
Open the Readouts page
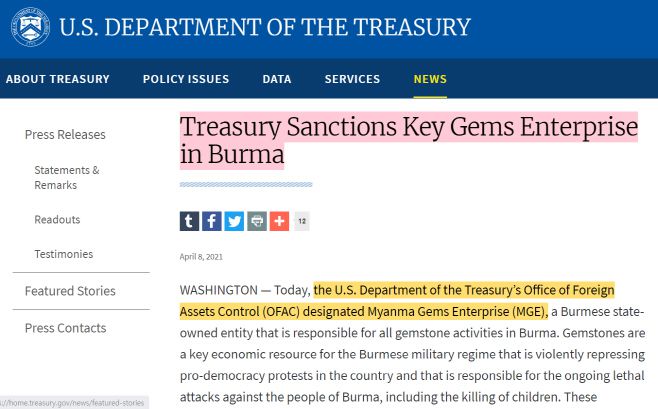[x=57, y=219]
